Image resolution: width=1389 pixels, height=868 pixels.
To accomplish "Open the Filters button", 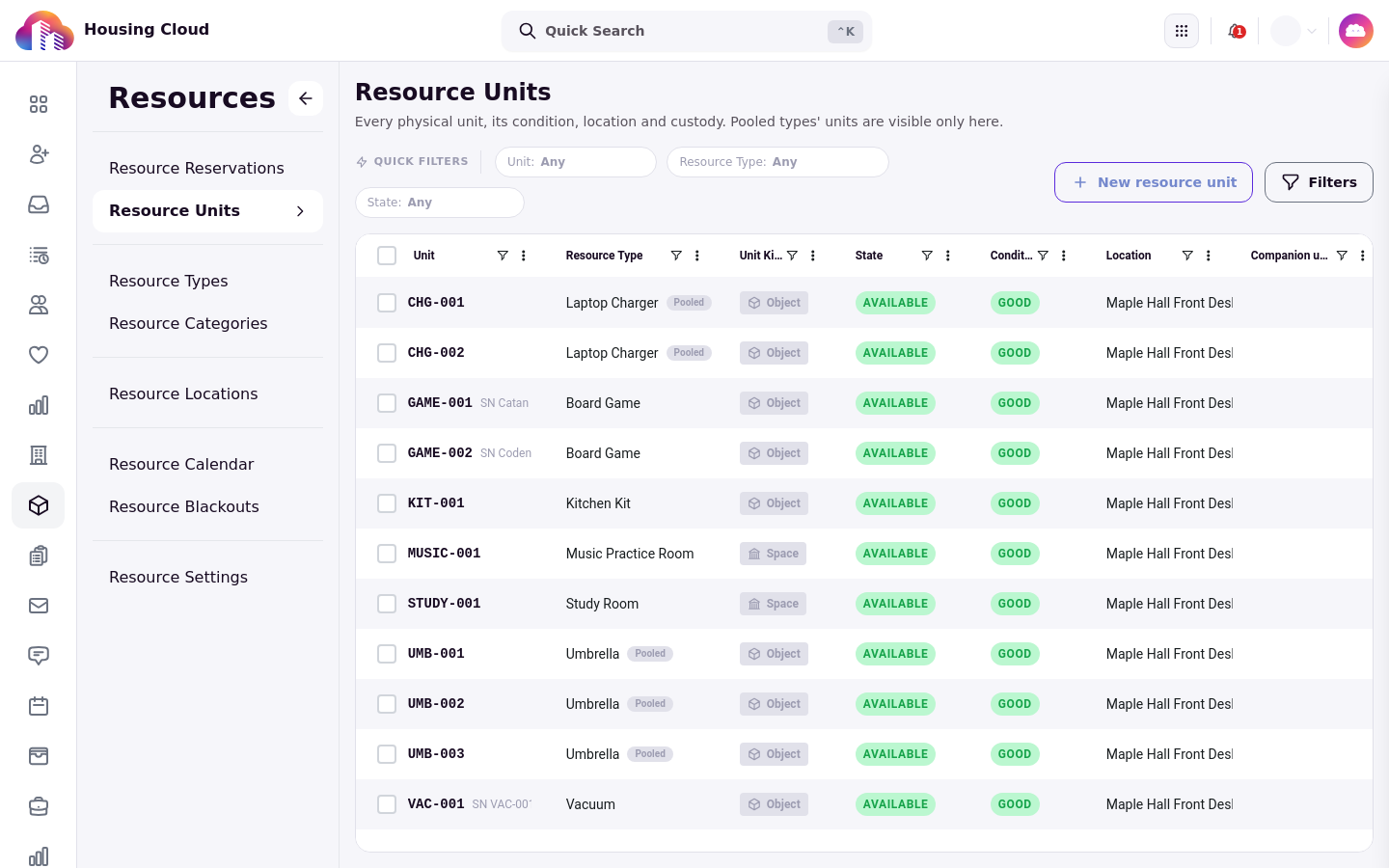I will pyautogui.click(x=1319, y=182).
